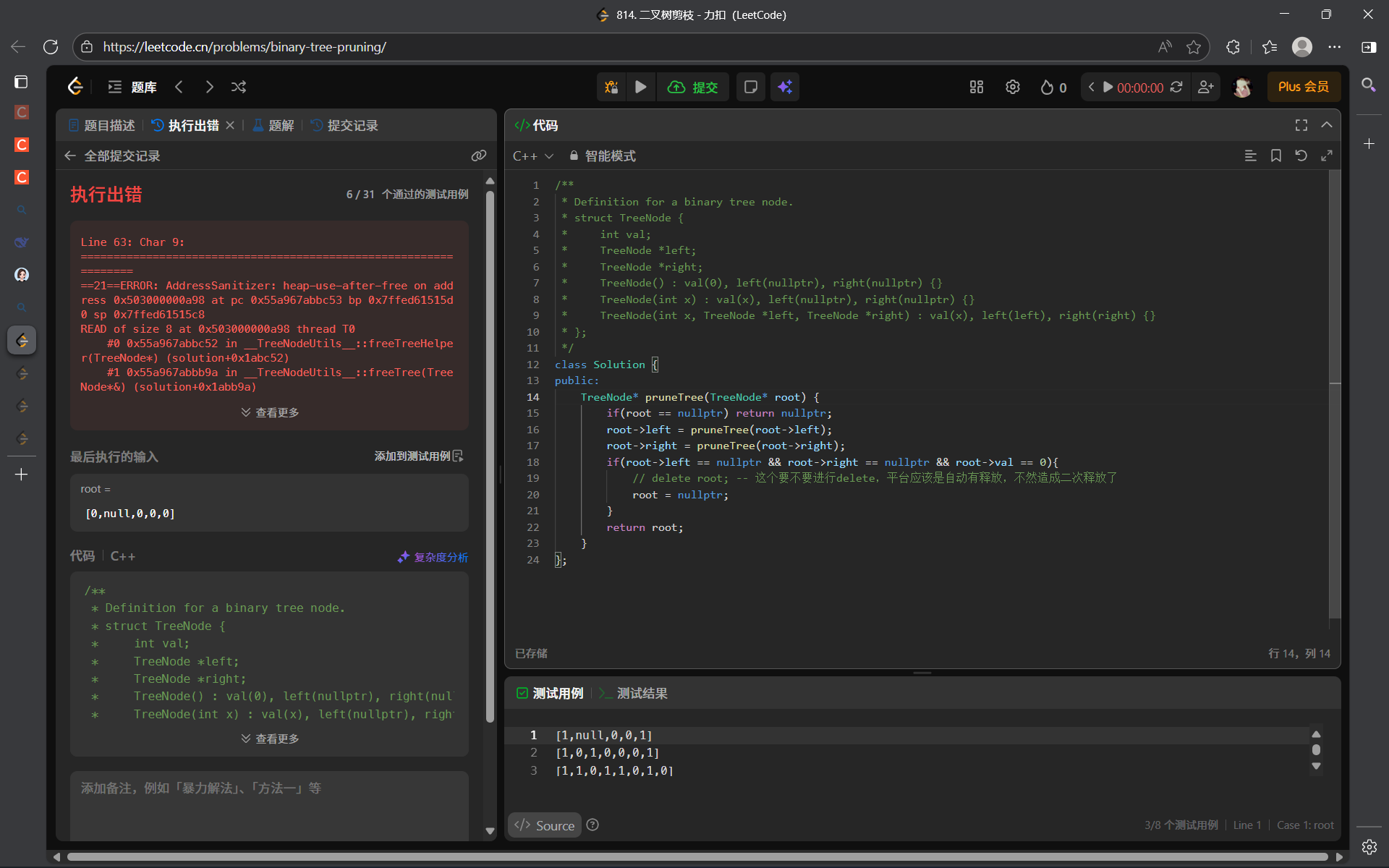Pick a random problem with shuffle icon
This screenshot has width=1389, height=868.
click(x=239, y=87)
